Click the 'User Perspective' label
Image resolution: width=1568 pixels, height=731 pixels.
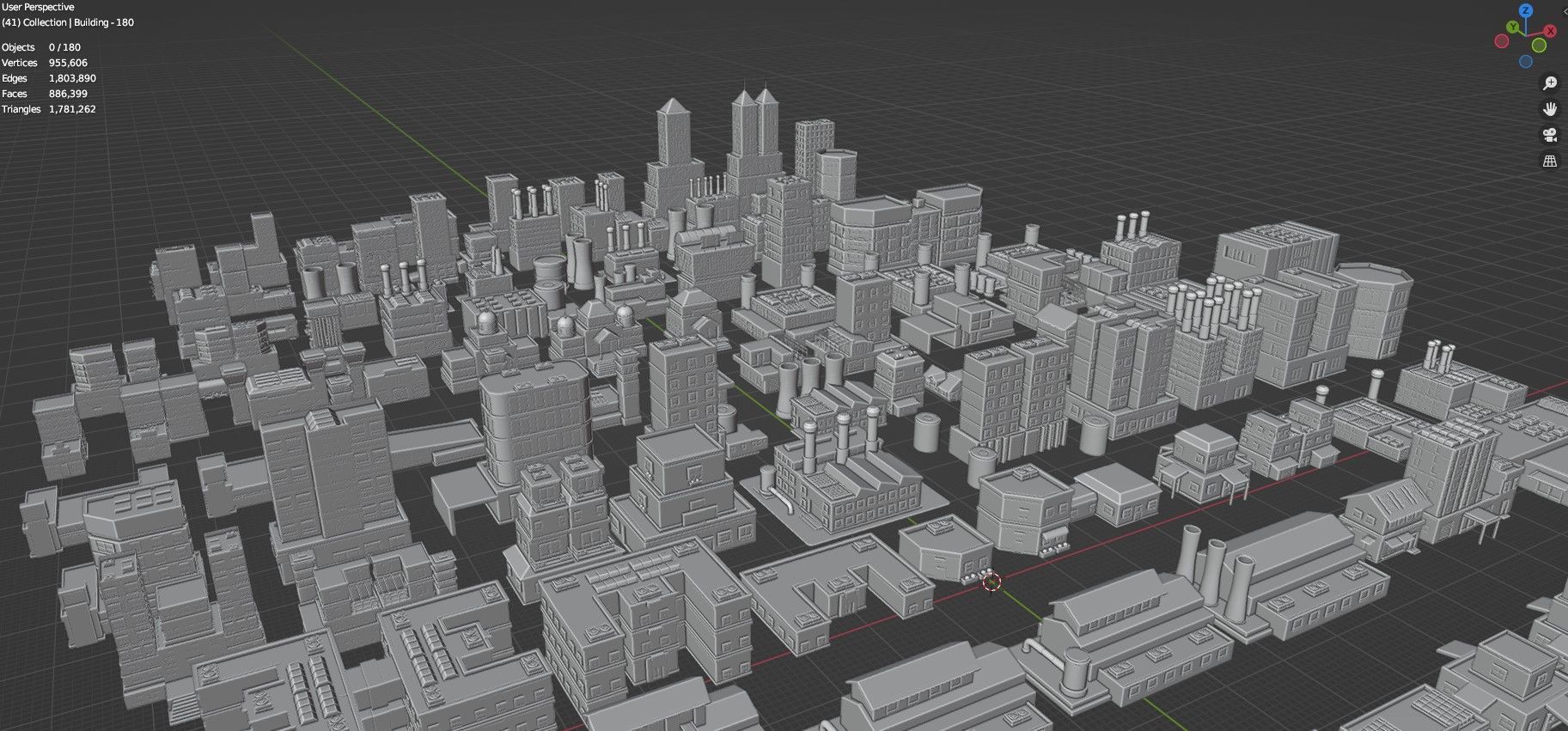point(38,7)
